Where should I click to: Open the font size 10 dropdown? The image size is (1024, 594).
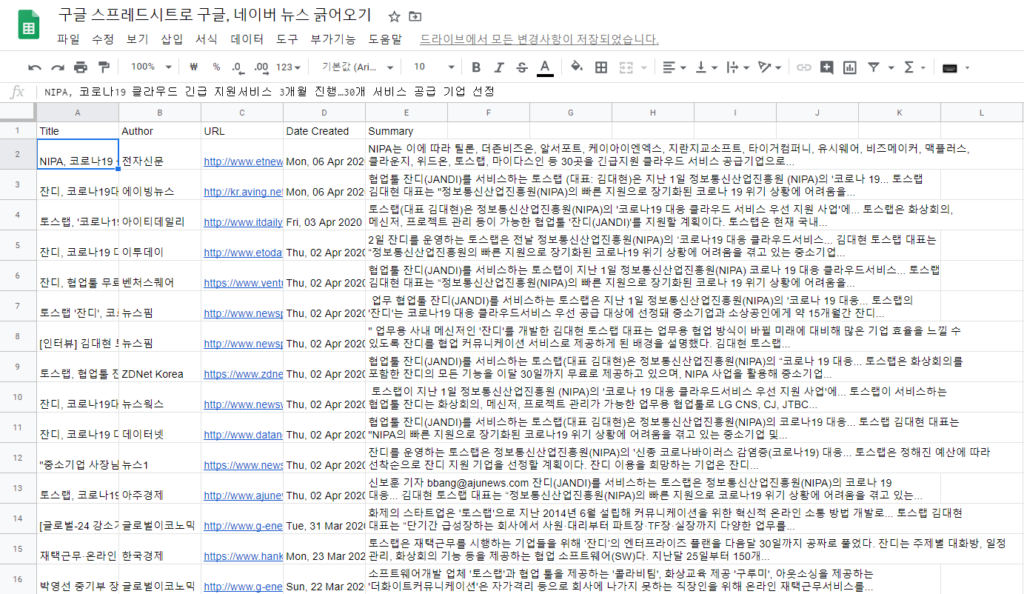(434, 67)
